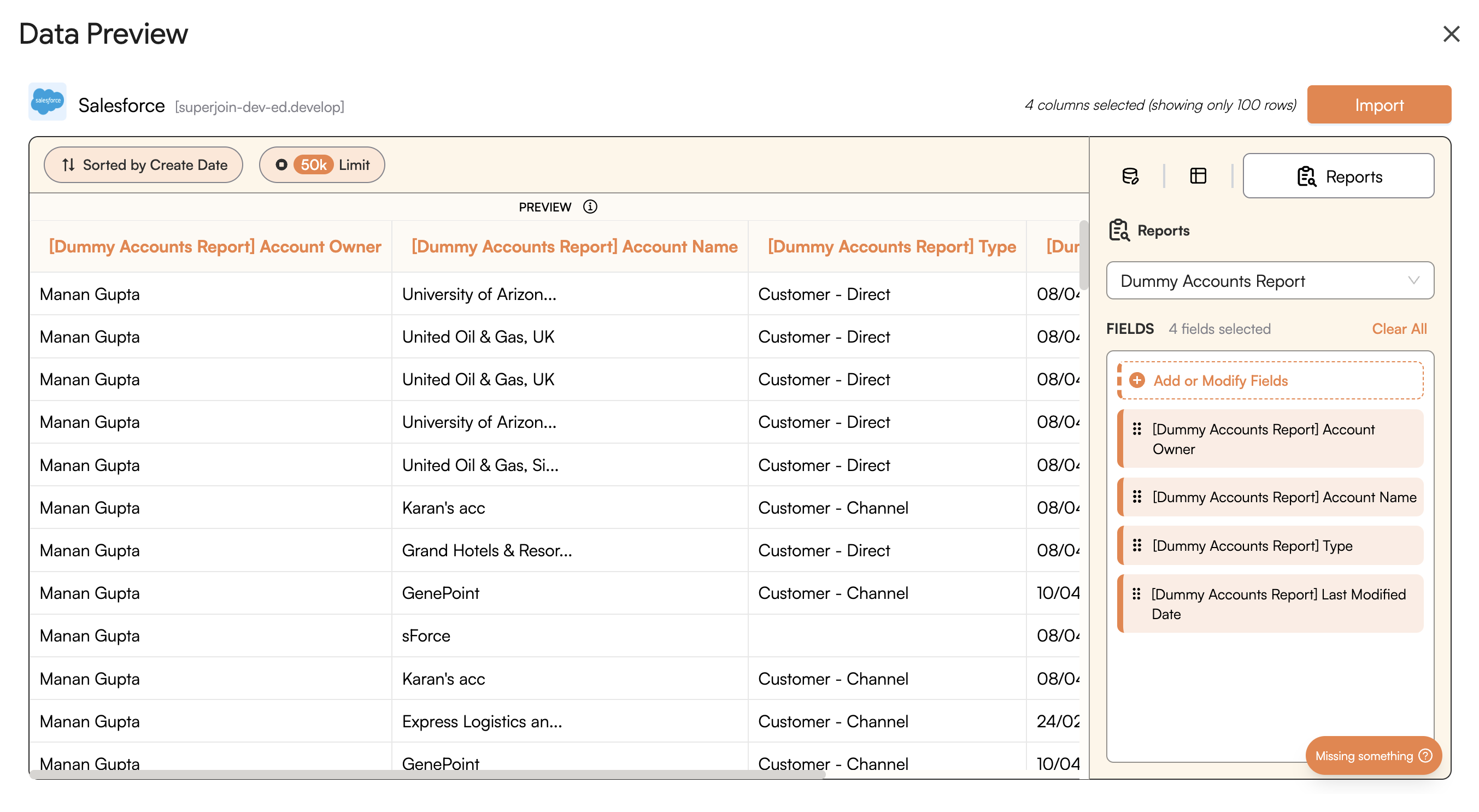Open the Dummy Accounts Report dropdown
This screenshot has width=1479, height=812.
coord(1270,281)
